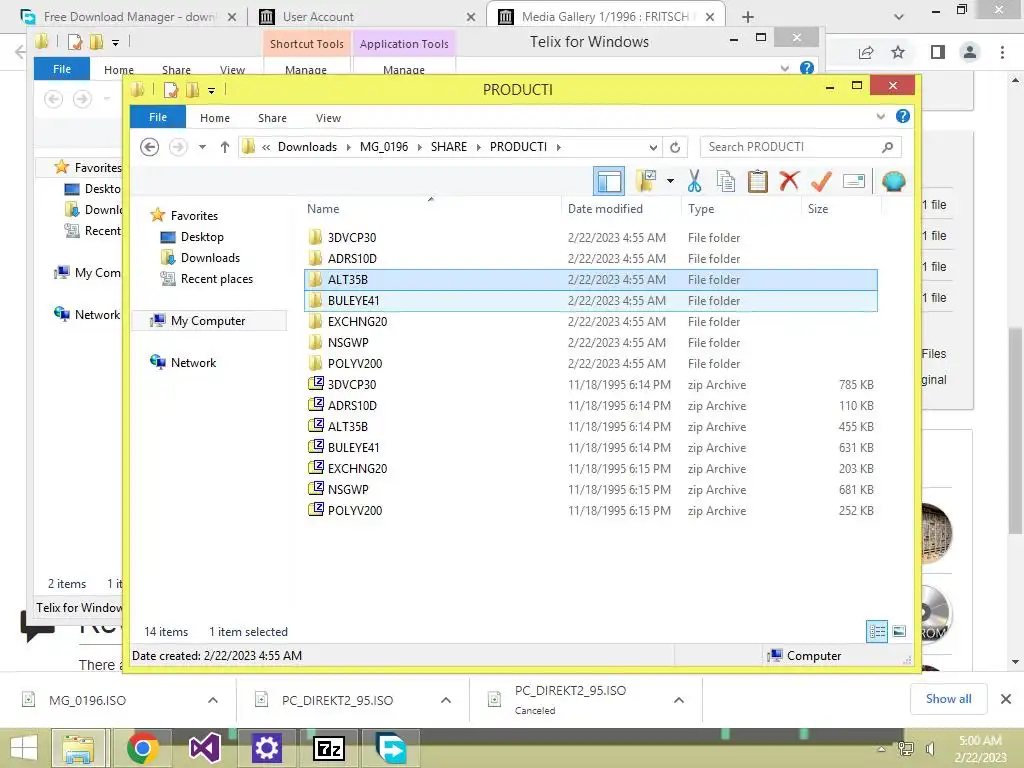Image resolution: width=1024 pixels, height=768 pixels.
Task: Click the Rename toolbar icon
Action: (x=854, y=181)
